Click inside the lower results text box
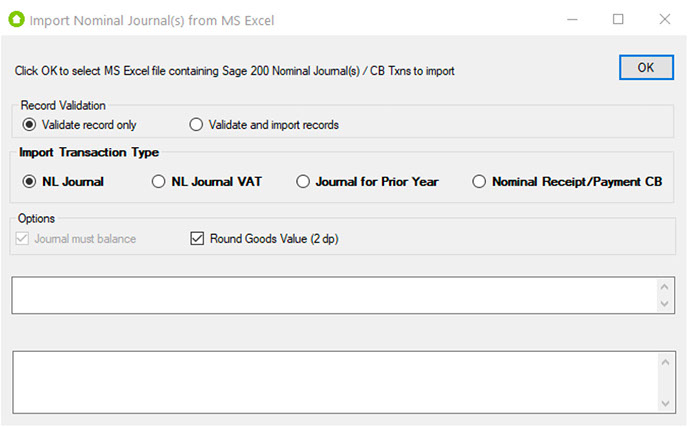This screenshot has width=688, height=427. [335, 382]
